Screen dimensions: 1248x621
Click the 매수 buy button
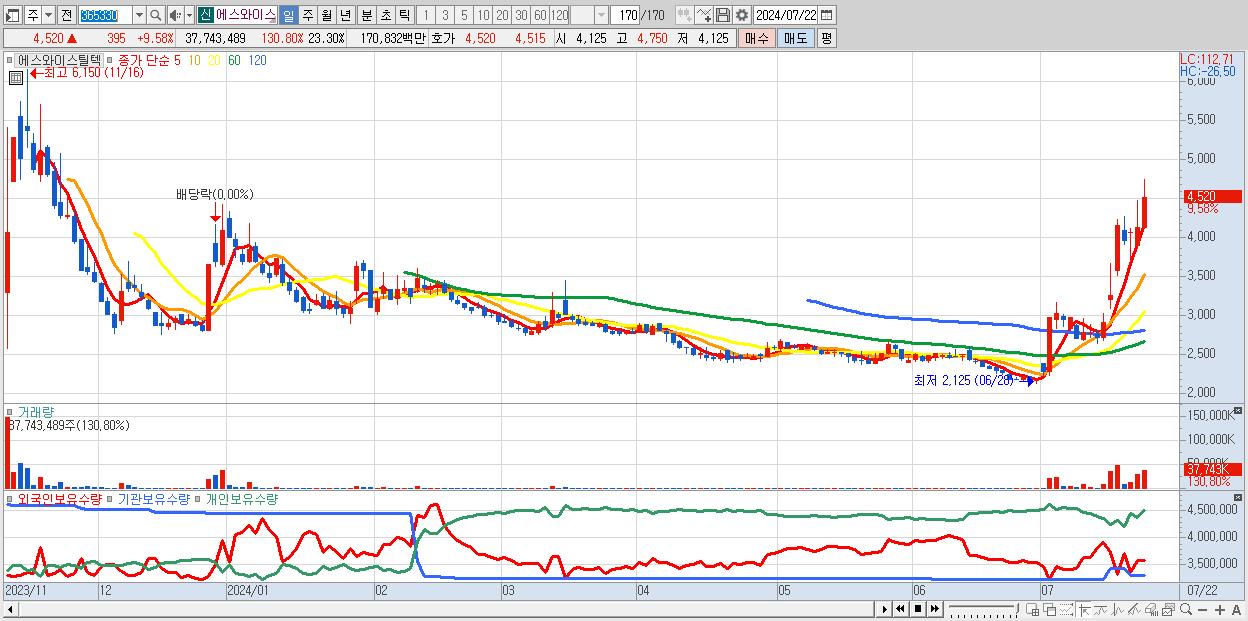pos(757,38)
